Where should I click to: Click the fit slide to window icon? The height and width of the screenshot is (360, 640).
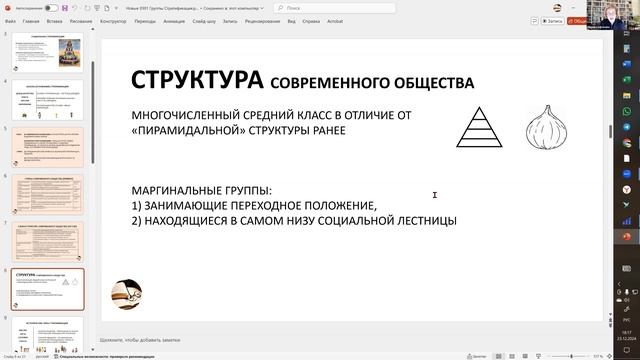click(609, 356)
